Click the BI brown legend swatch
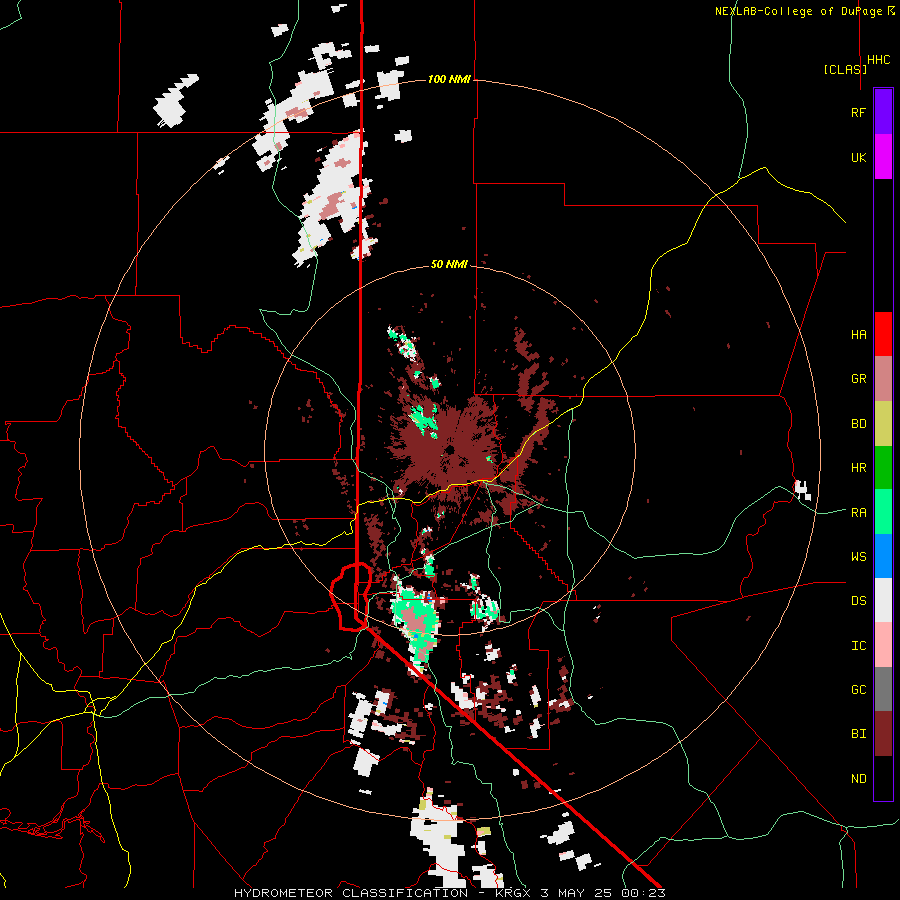This screenshot has height=900, width=900. coord(883,734)
